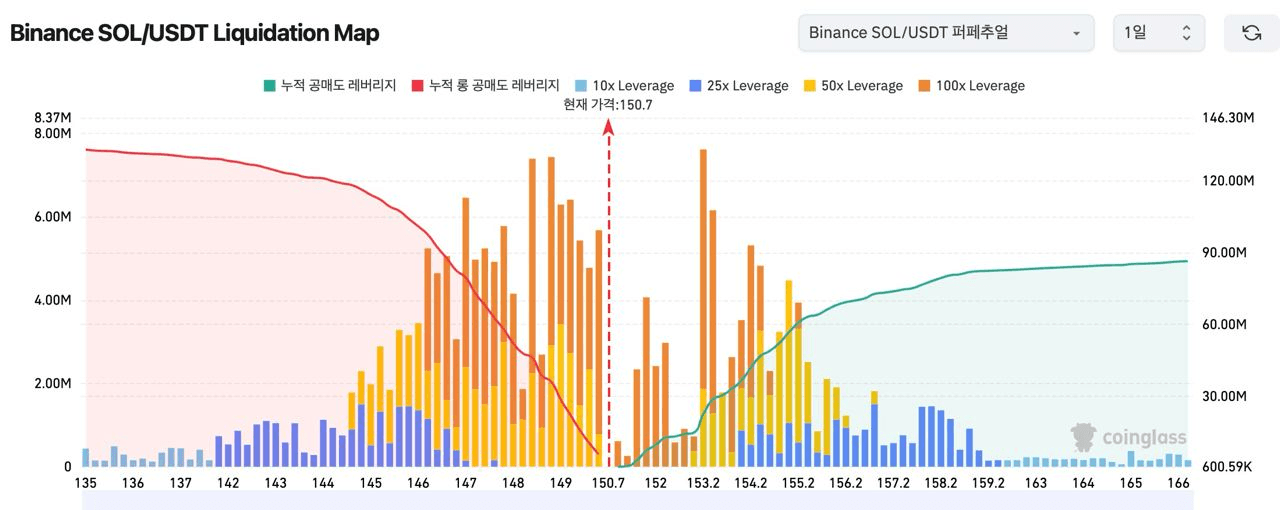Toggle the 50x Leverage legend item
Image resolution: width=1280 pixels, height=510 pixels.
(x=853, y=86)
